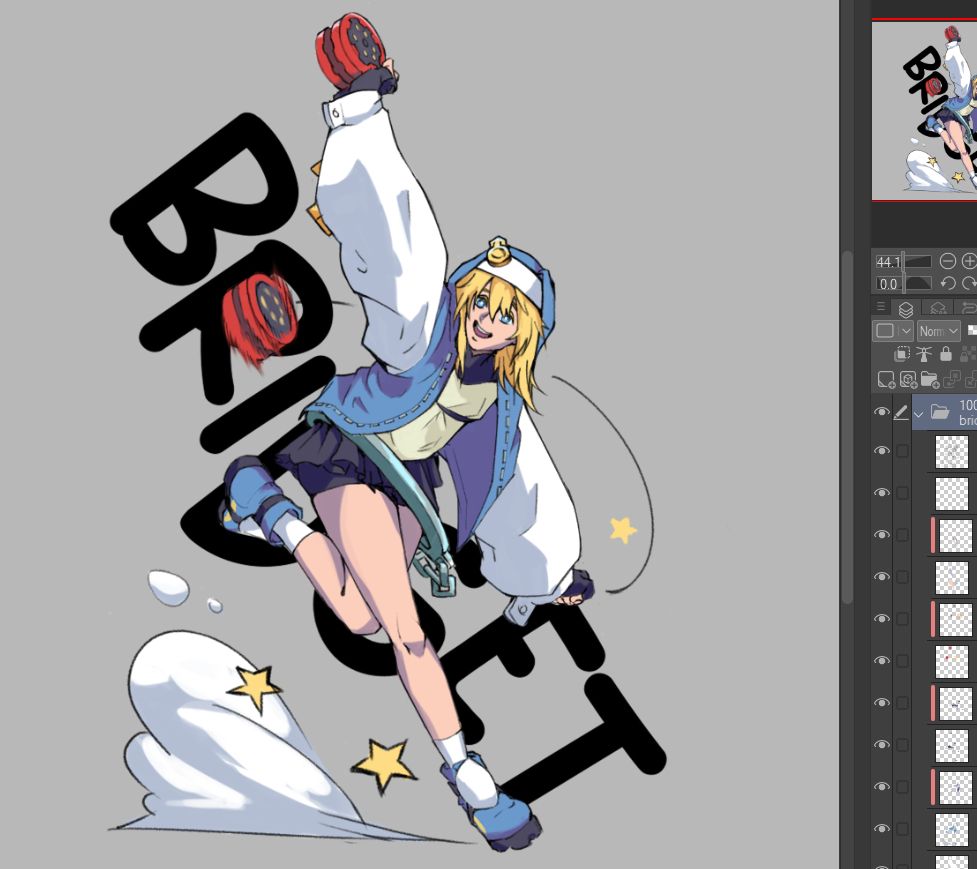The image size is (977, 869).
Task: Switch to the Layer tab with stack icon
Action: click(x=906, y=308)
